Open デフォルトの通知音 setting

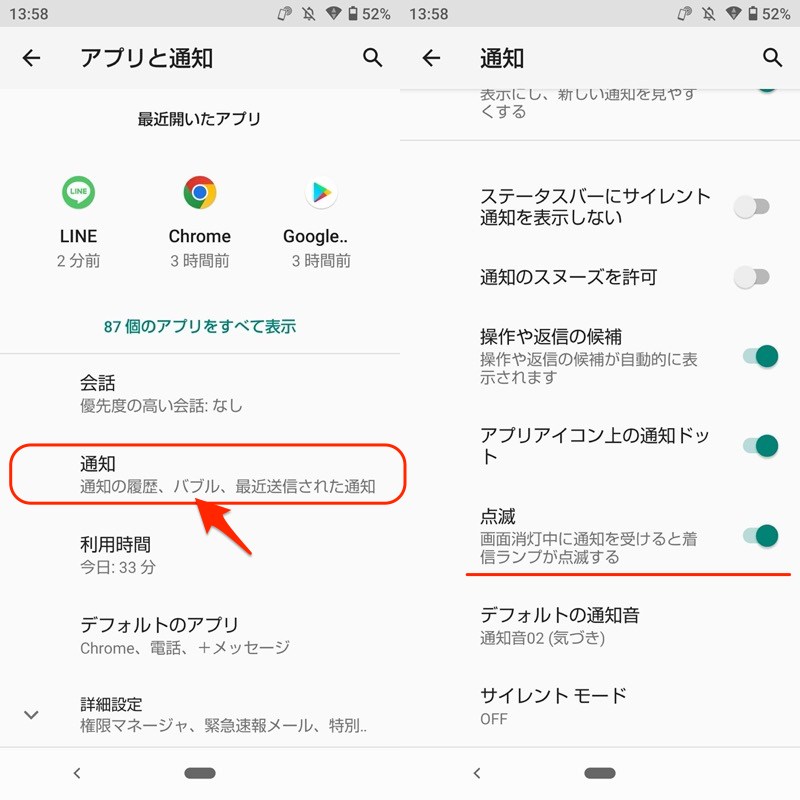coord(600,626)
